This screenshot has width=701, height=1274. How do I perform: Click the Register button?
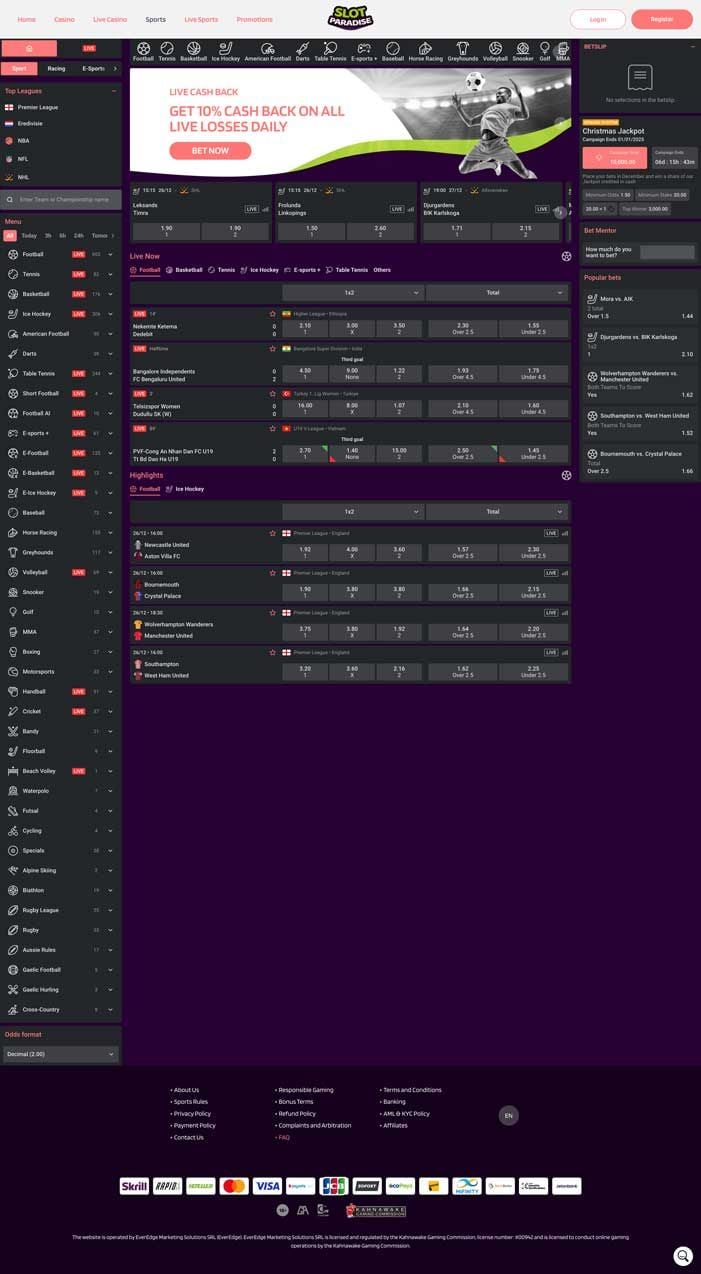click(661, 19)
